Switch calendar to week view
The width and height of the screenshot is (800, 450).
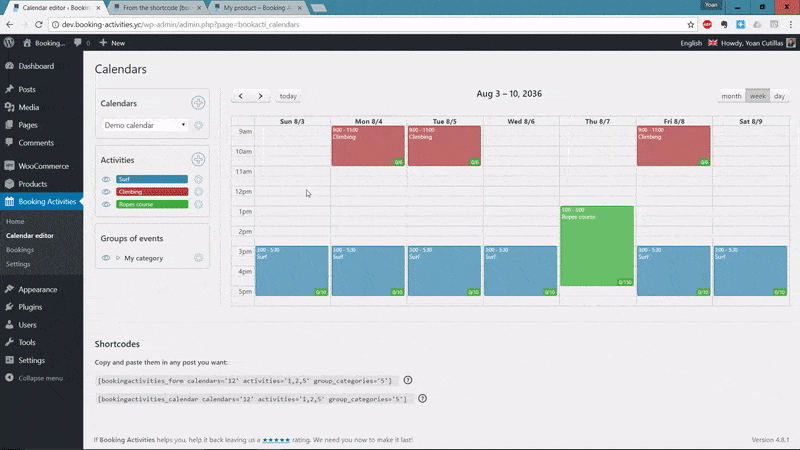(x=757, y=96)
